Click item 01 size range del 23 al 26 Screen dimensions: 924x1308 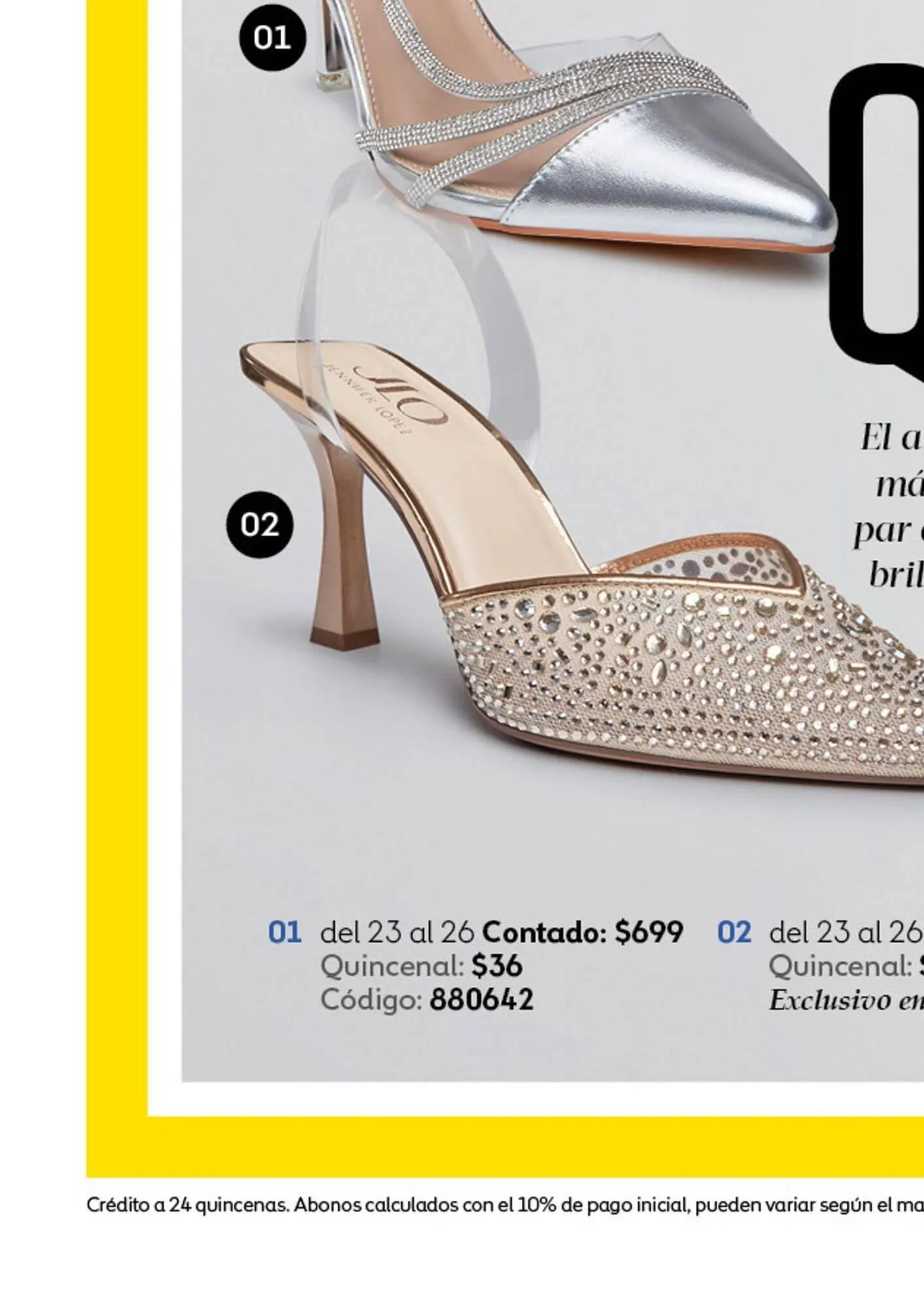click(x=397, y=932)
